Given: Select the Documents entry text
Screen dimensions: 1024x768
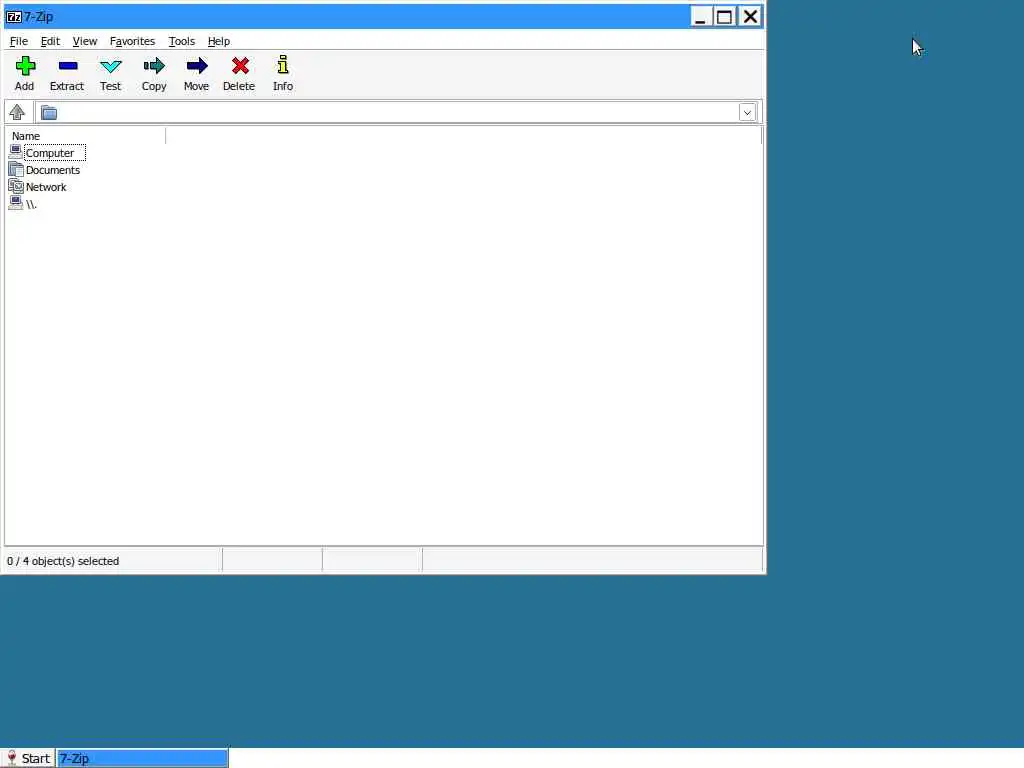Looking at the screenshot, I should point(53,170).
